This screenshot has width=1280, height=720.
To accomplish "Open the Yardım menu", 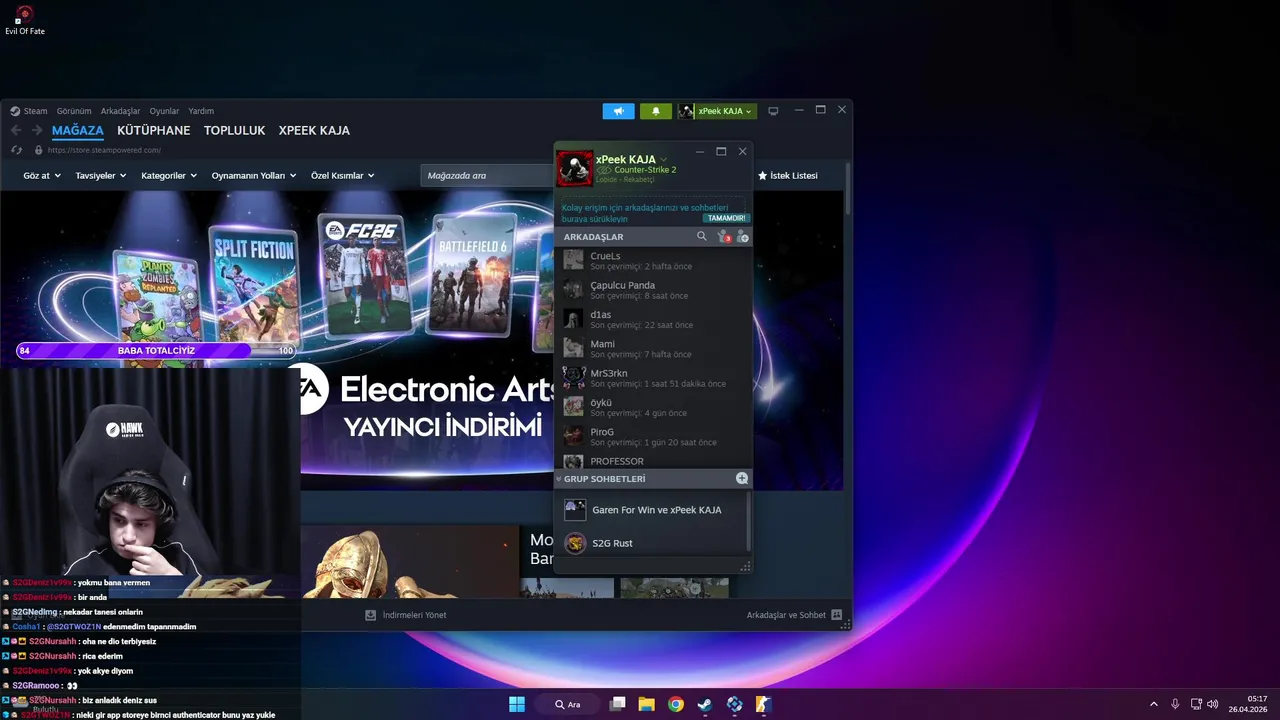I will tap(201, 111).
